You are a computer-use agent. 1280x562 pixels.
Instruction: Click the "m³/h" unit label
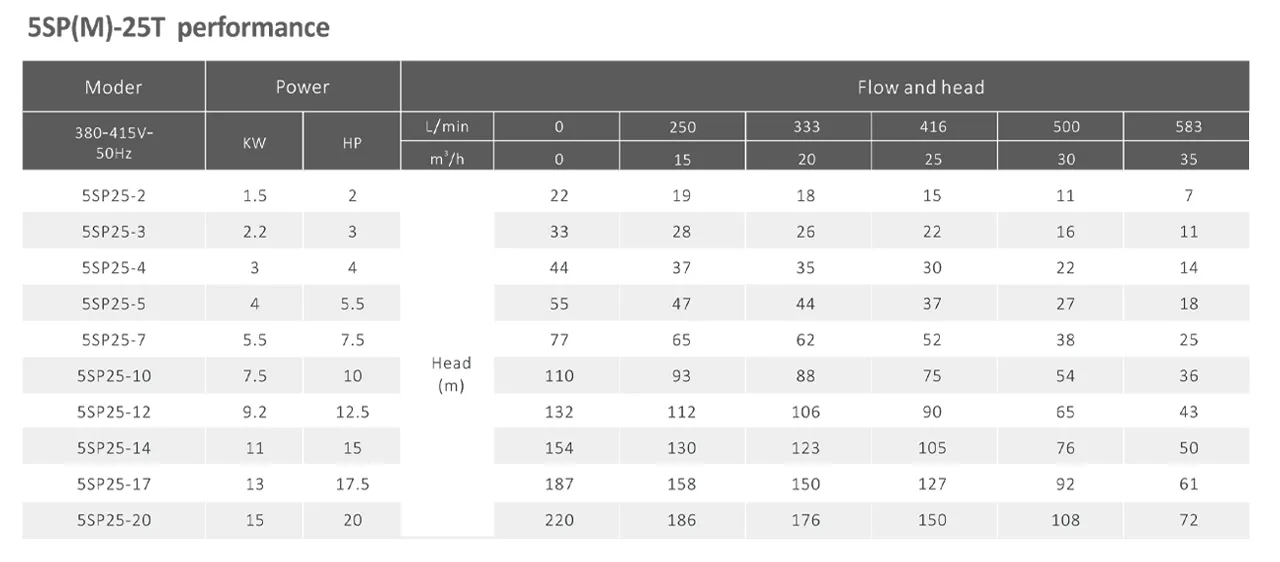click(x=446, y=158)
